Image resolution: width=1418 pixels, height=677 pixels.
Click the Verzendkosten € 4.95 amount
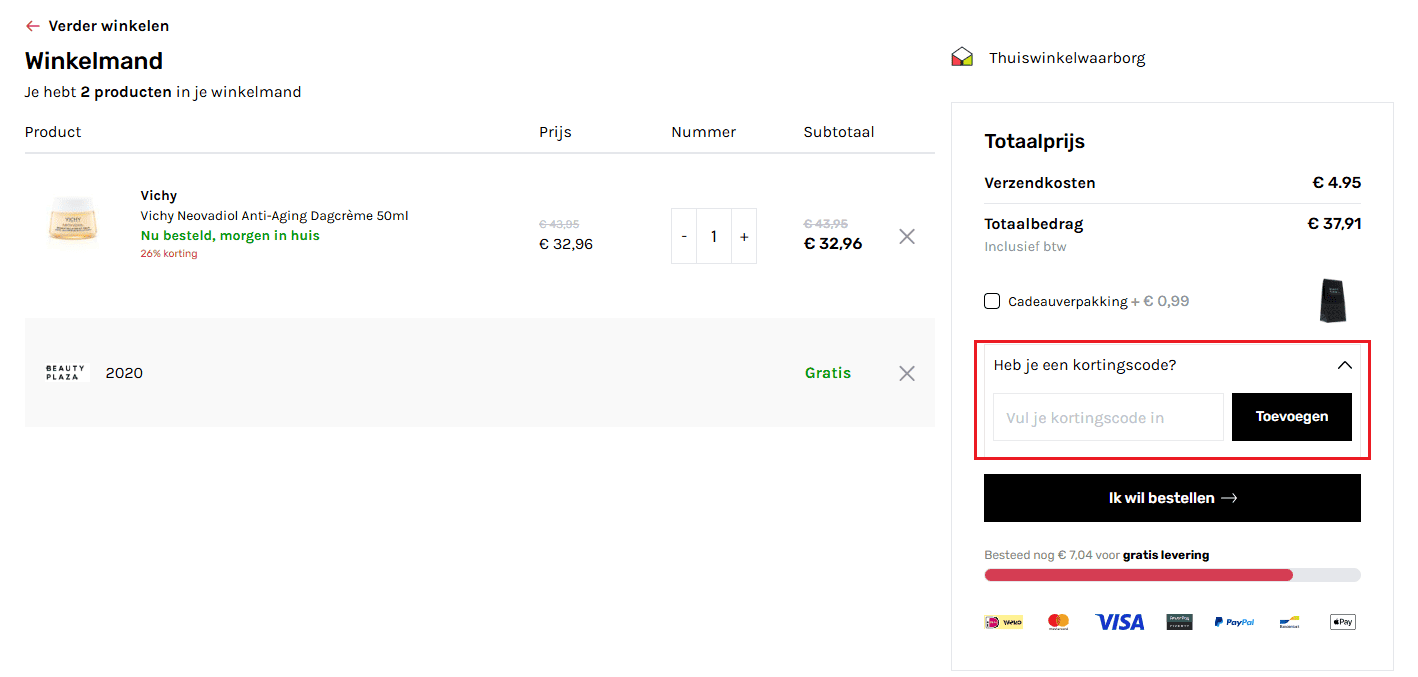(x=1336, y=183)
